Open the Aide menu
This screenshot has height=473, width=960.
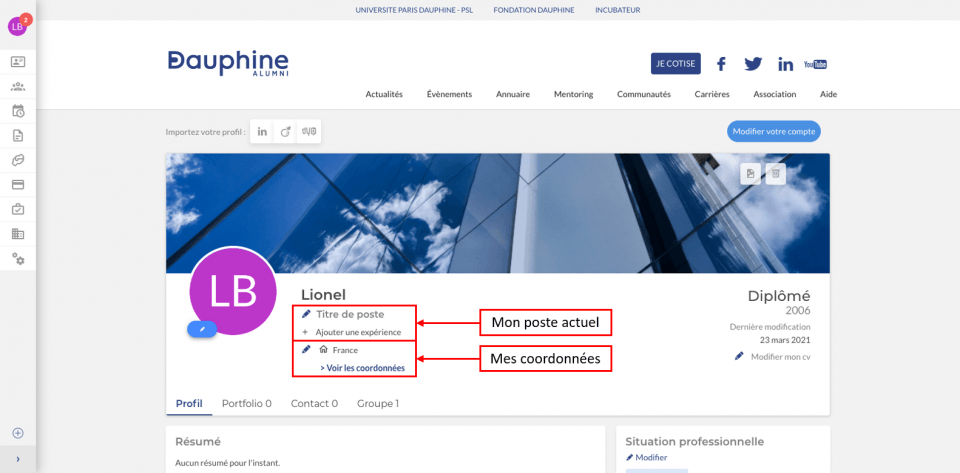828,94
